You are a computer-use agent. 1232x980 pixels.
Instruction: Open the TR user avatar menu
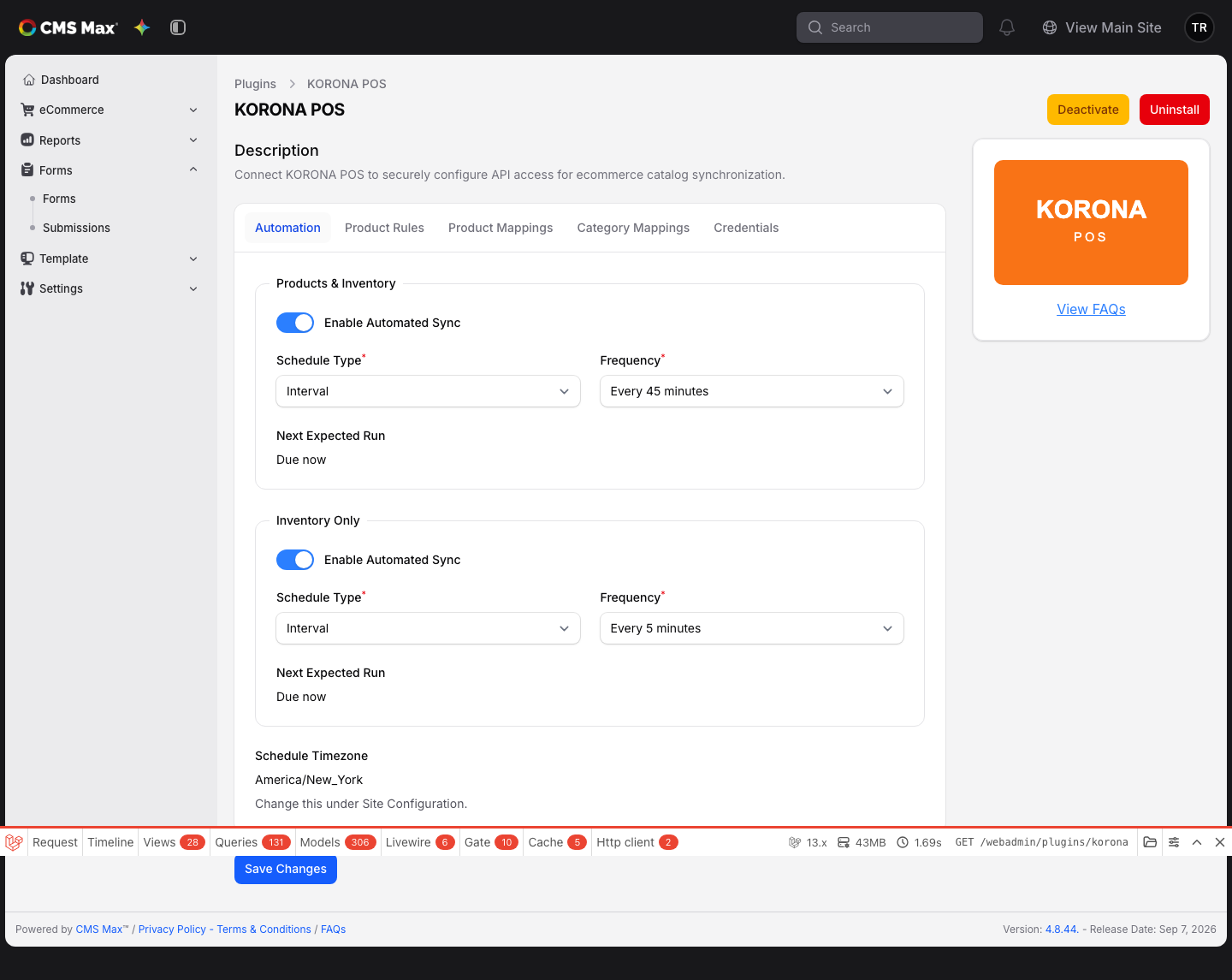1199,27
